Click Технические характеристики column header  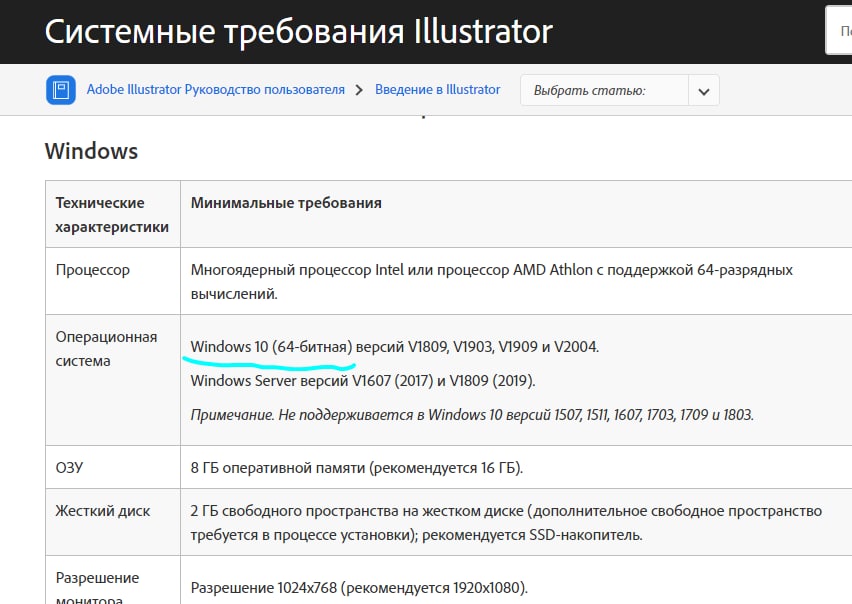coord(112,215)
